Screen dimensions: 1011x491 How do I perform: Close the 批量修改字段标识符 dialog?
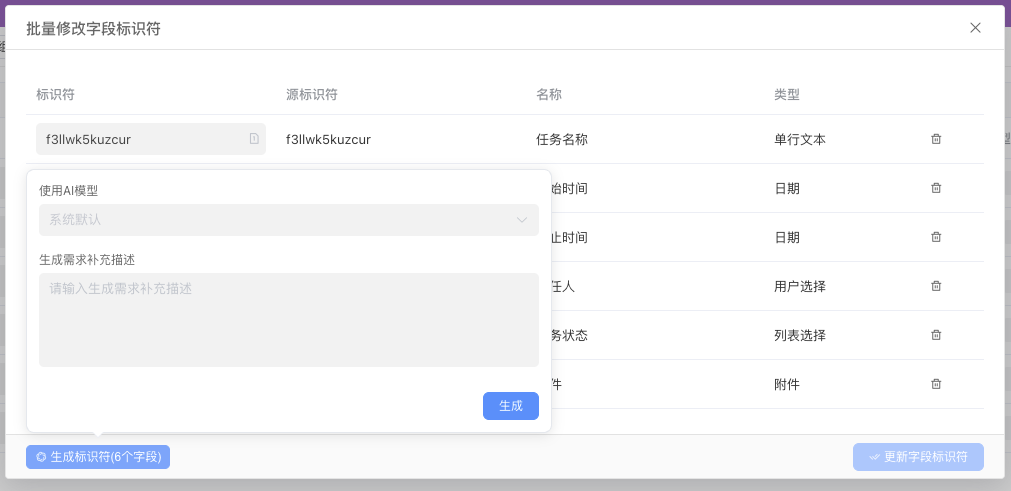click(975, 28)
